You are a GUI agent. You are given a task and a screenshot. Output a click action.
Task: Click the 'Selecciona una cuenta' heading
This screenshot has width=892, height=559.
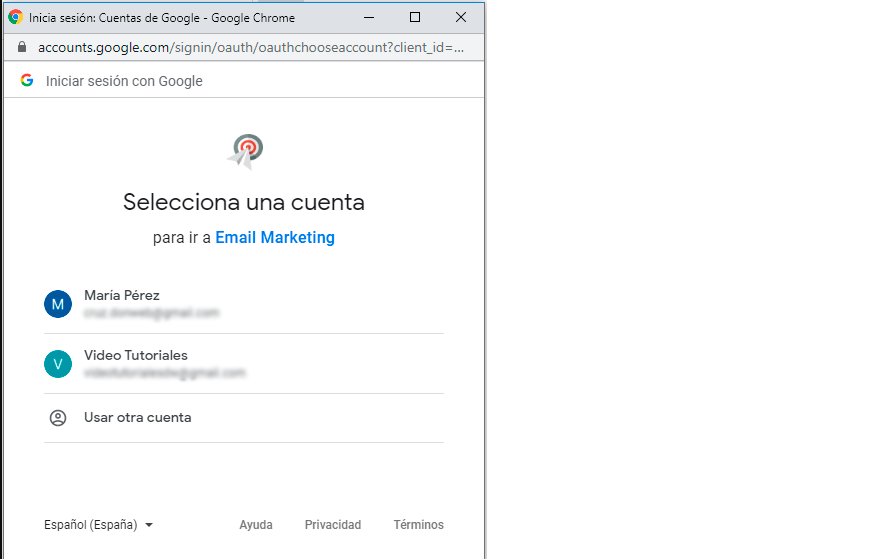[243, 202]
